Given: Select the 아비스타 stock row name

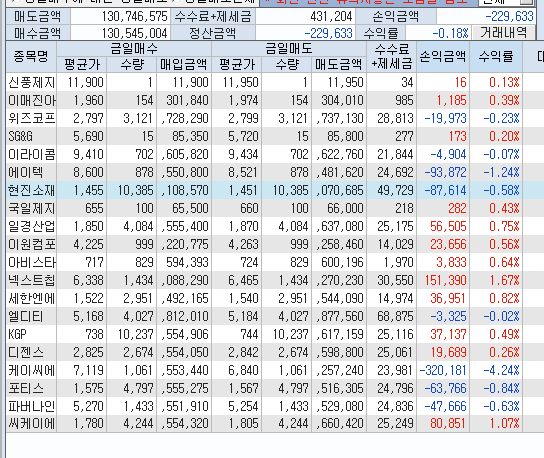Looking at the screenshot, I should [x=31, y=263].
